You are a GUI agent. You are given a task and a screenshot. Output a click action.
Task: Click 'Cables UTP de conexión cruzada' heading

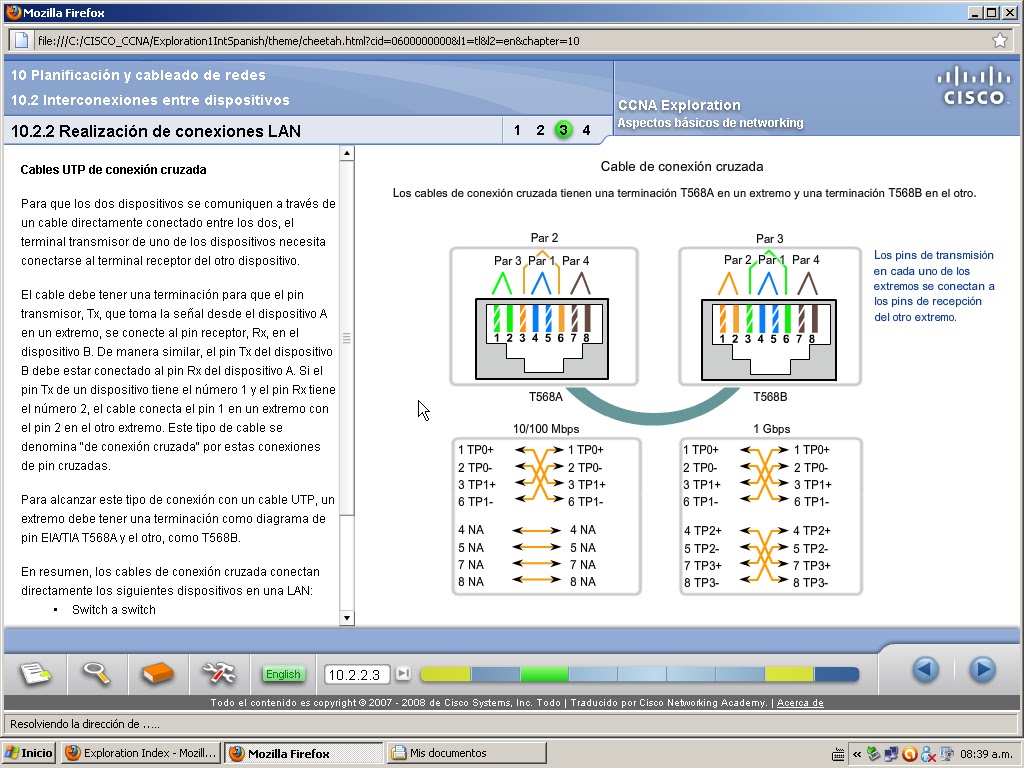pyautogui.click(x=113, y=170)
